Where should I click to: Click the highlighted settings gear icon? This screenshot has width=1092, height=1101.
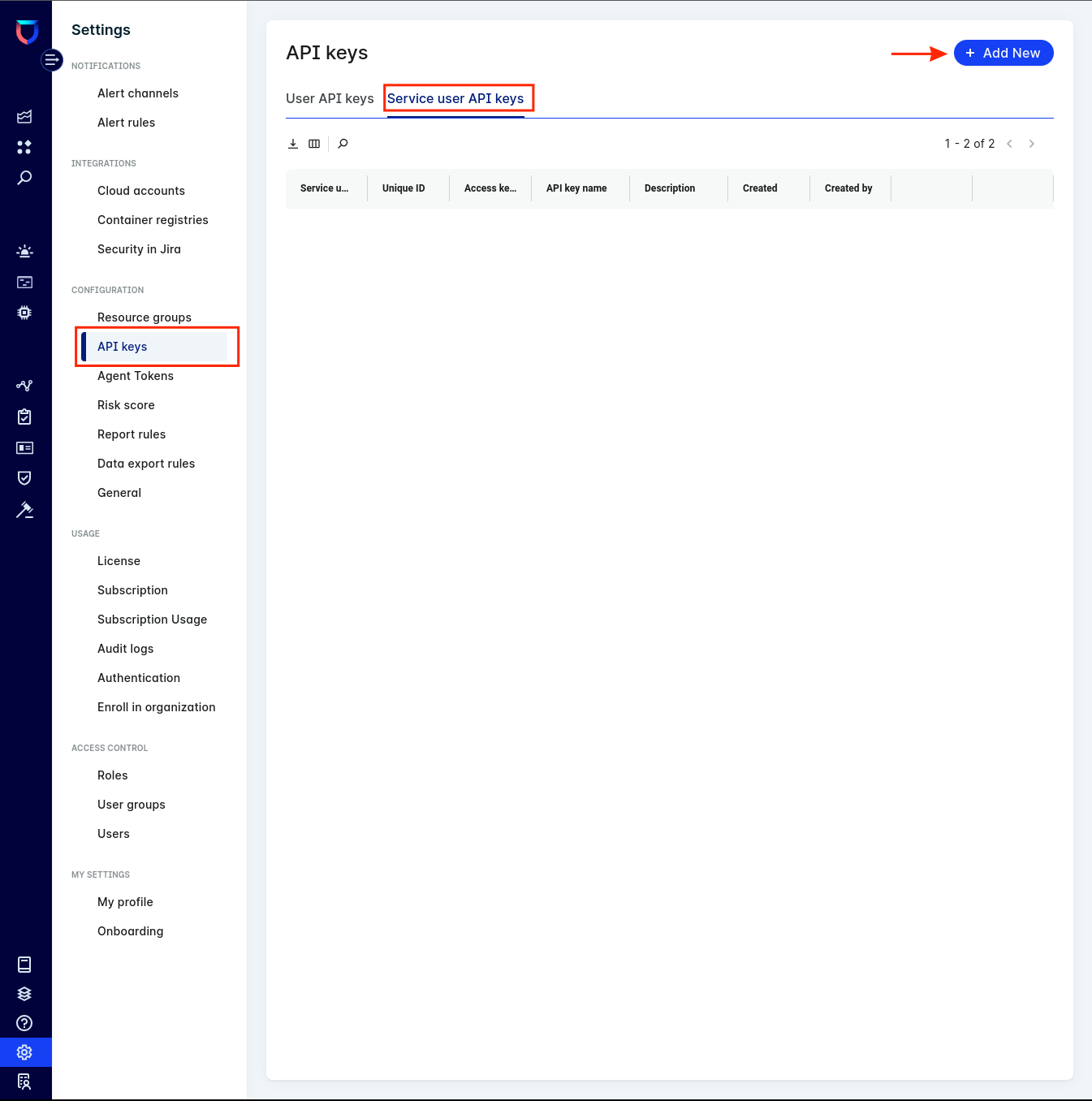point(24,1052)
